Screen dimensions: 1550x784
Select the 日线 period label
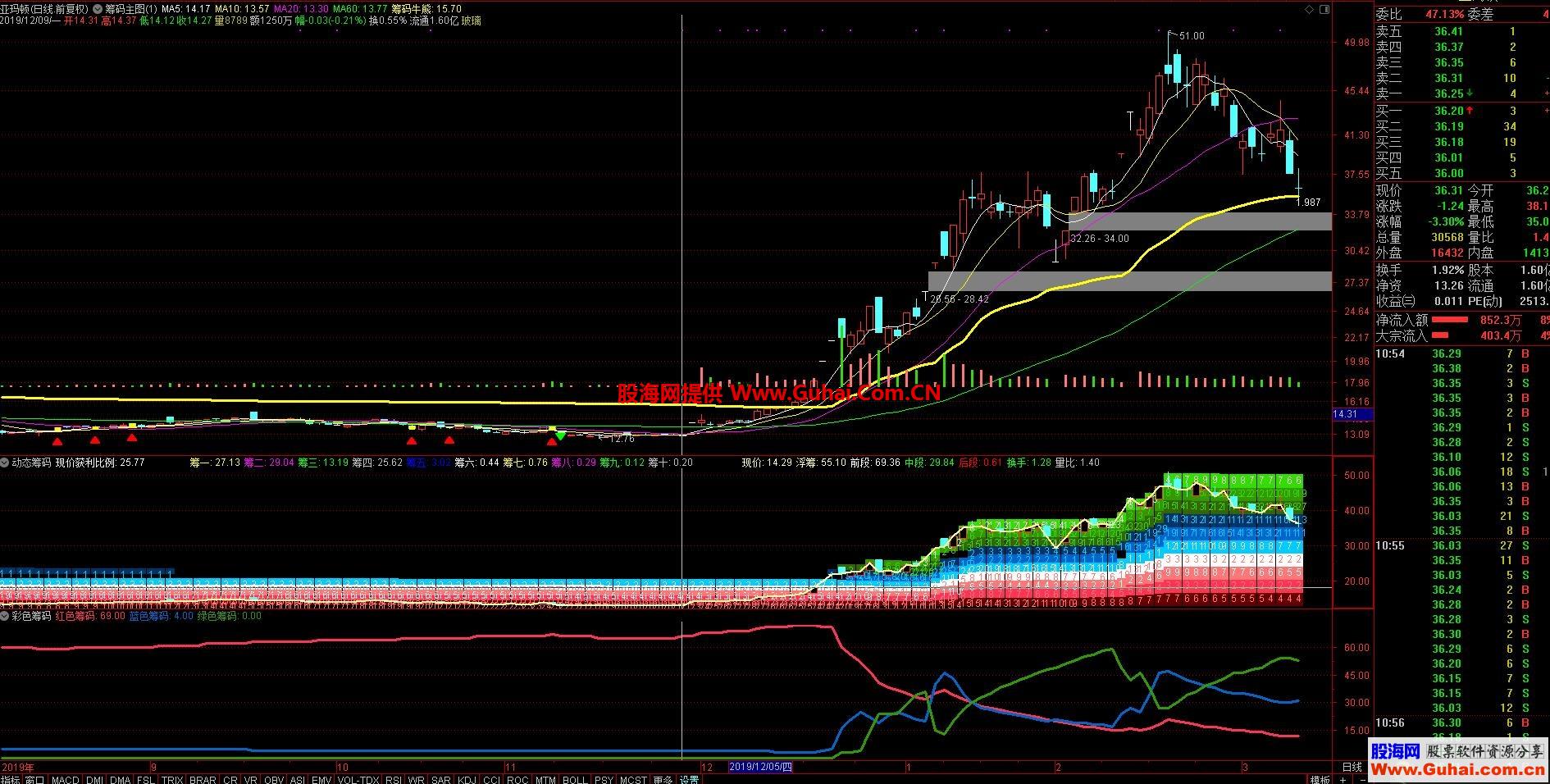pos(1352,767)
